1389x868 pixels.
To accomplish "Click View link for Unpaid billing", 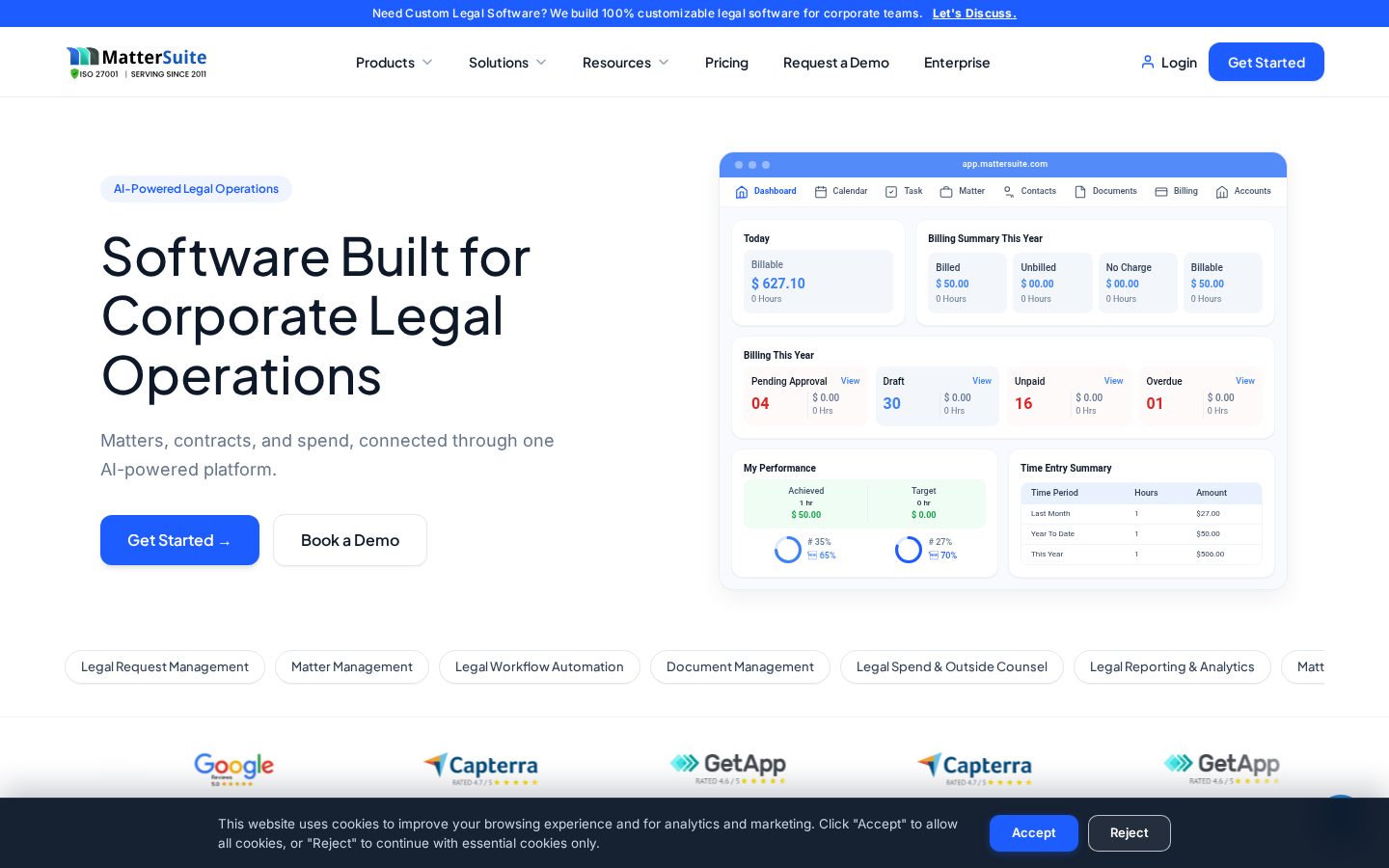I will [x=1113, y=381].
